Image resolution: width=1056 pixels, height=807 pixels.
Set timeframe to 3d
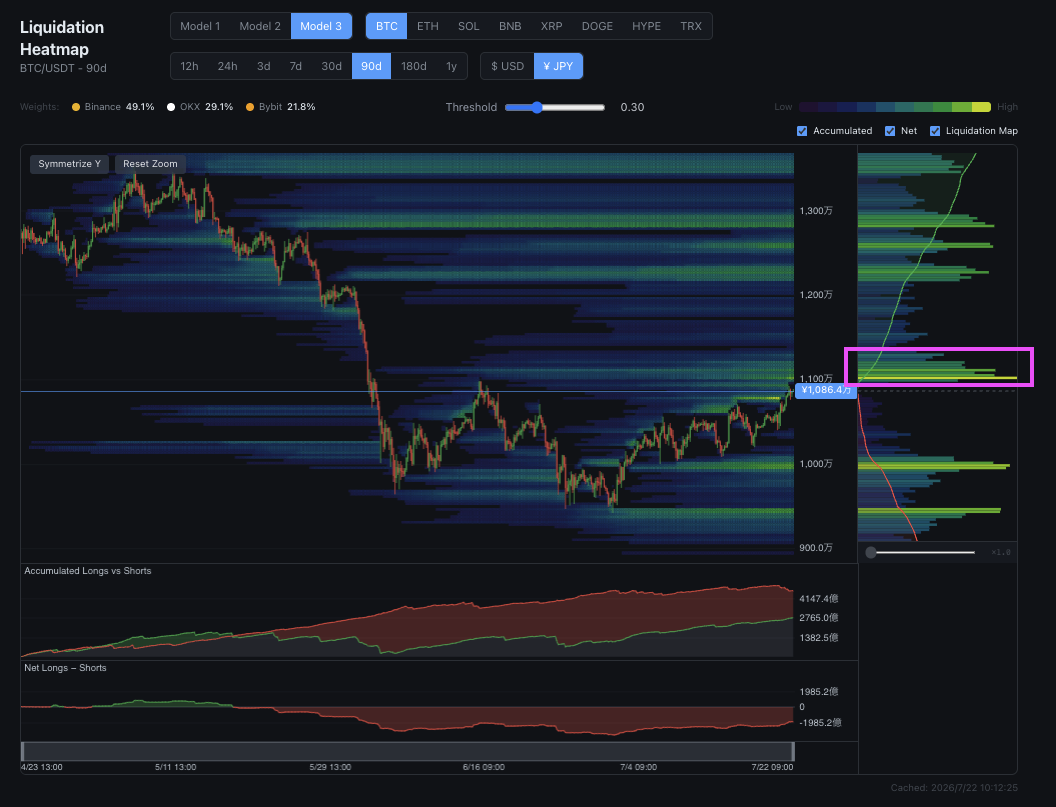(263, 66)
